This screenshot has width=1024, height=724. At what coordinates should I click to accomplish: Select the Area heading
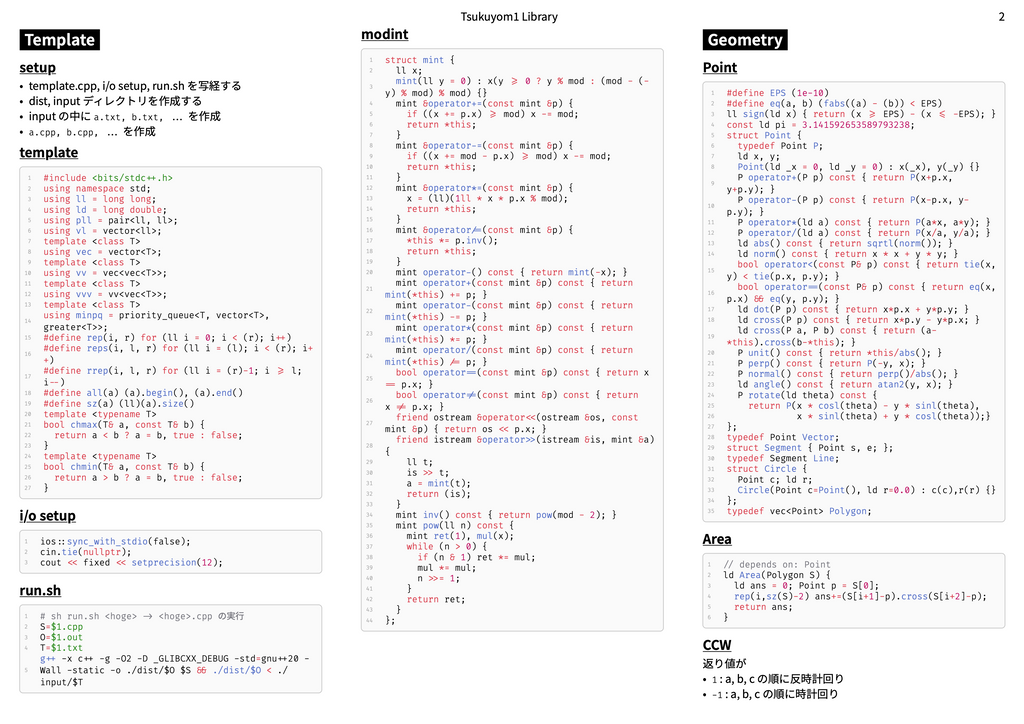[x=717, y=540]
